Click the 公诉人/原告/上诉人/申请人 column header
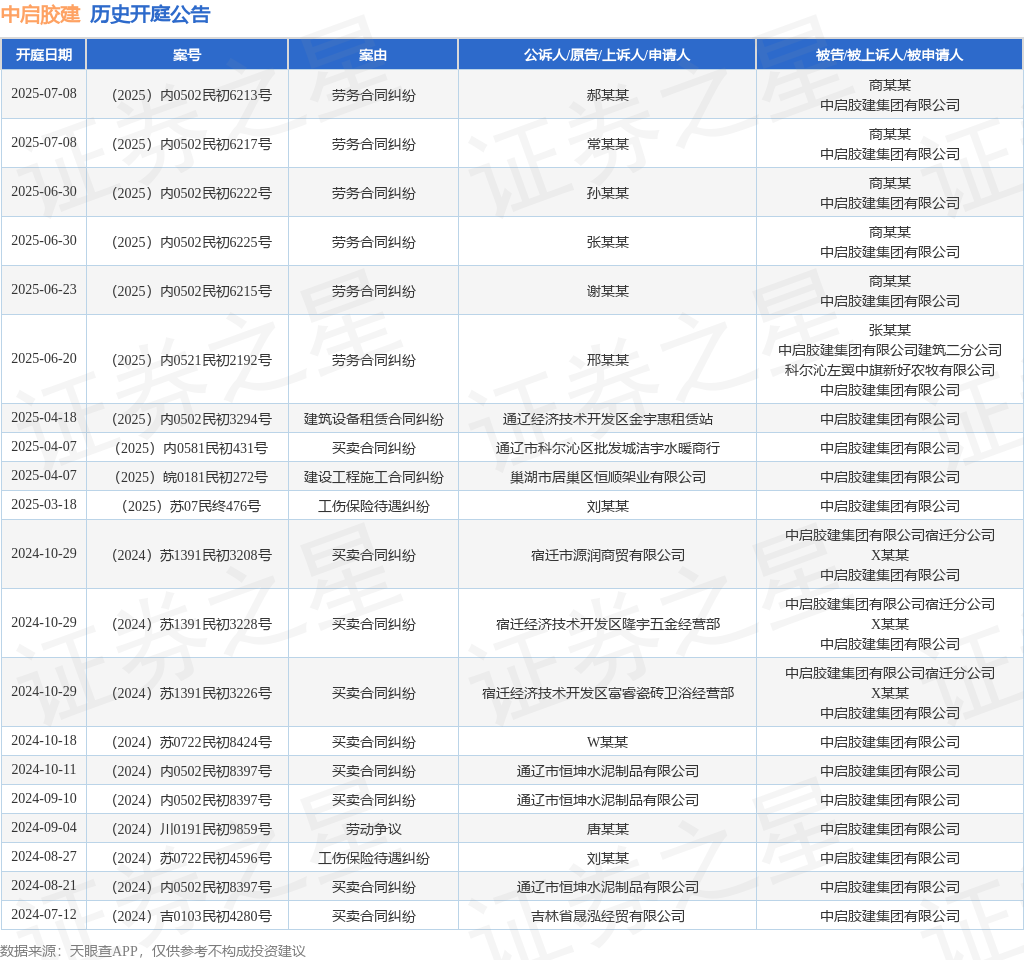The height and width of the screenshot is (960, 1024). coord(607,55)
